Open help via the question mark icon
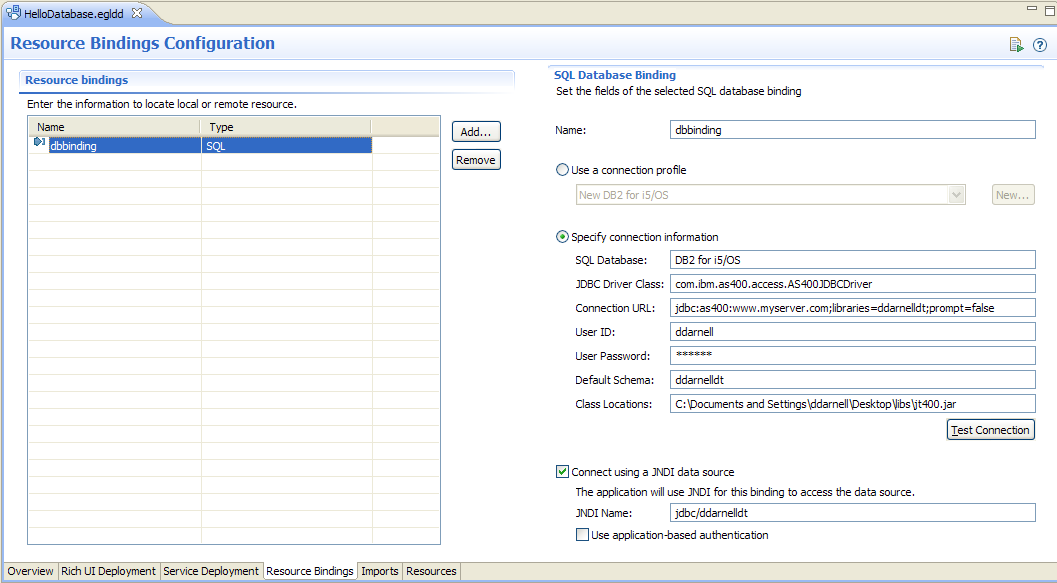This screenshot has height=583, width=1057. pyautogui.click(x=1040, y=44)
